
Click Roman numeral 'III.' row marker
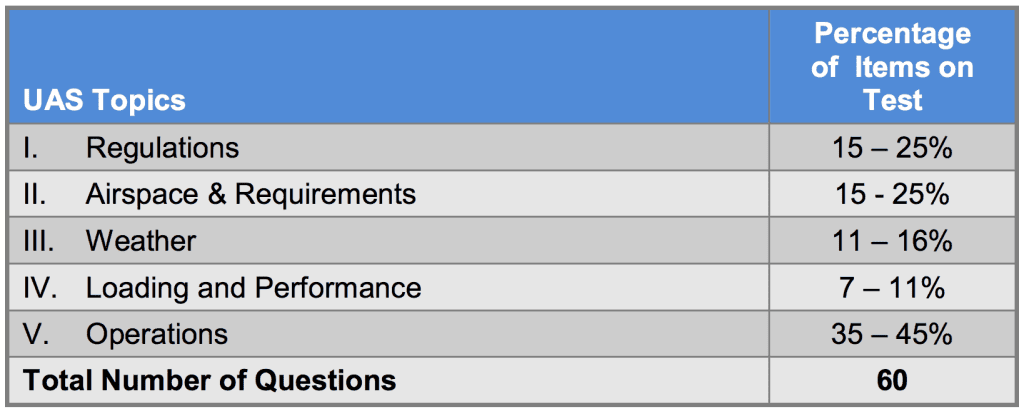point(38,241)
